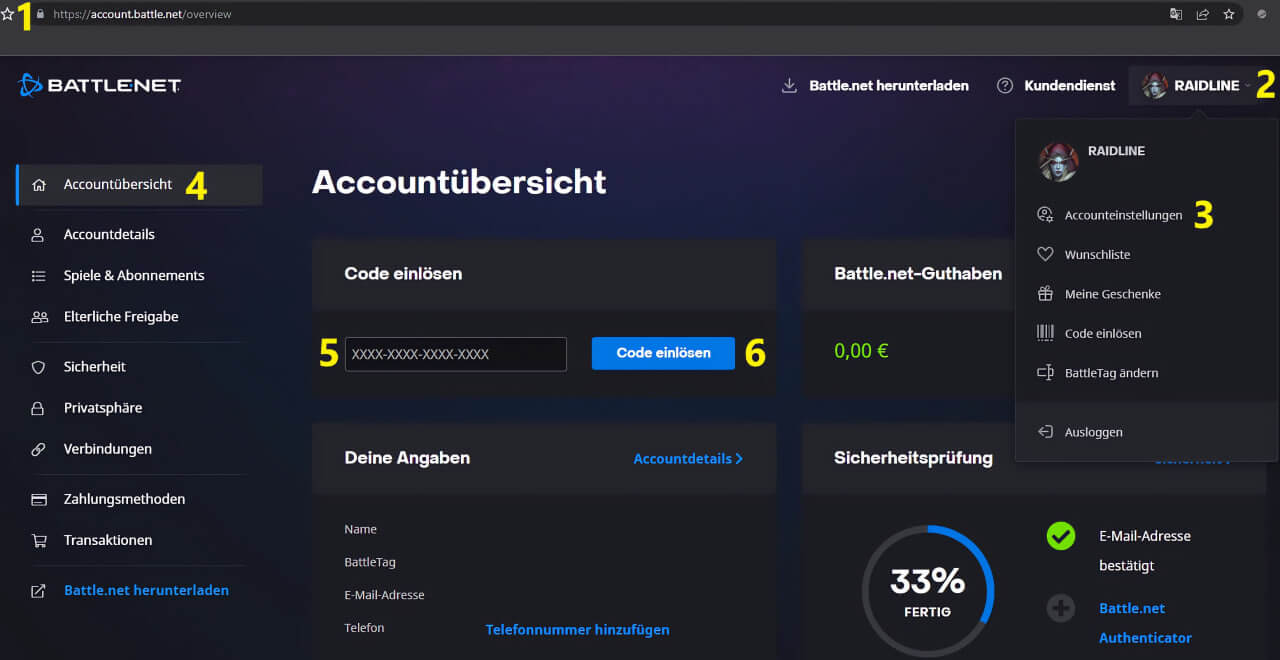Open Spiele & Abonnements in the sidebar
1280x660 pixels.
click(133, 275)
